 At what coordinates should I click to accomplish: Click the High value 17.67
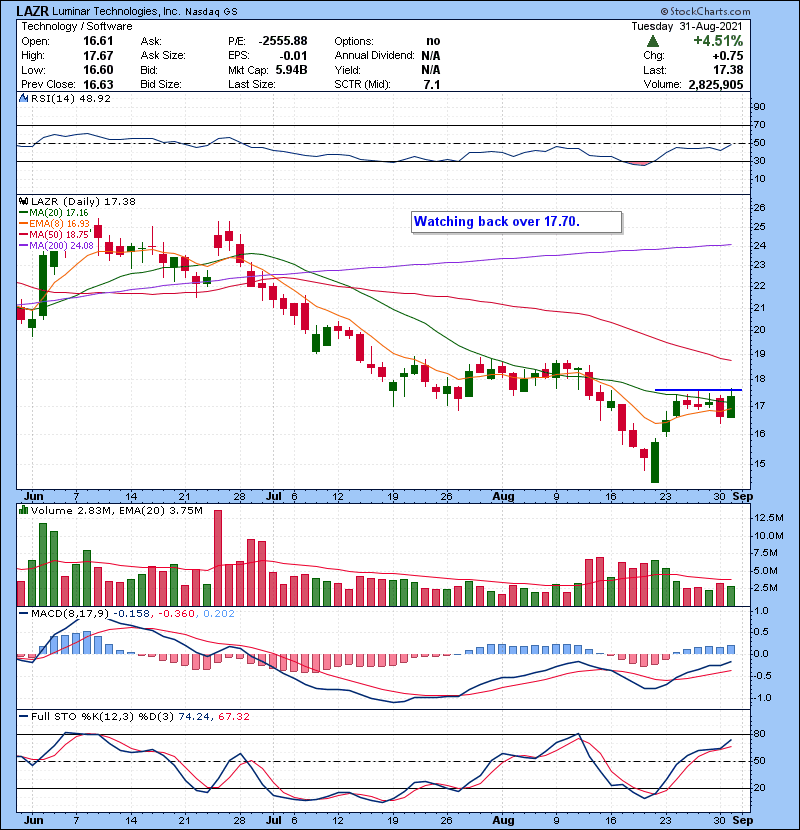[98, 55]
